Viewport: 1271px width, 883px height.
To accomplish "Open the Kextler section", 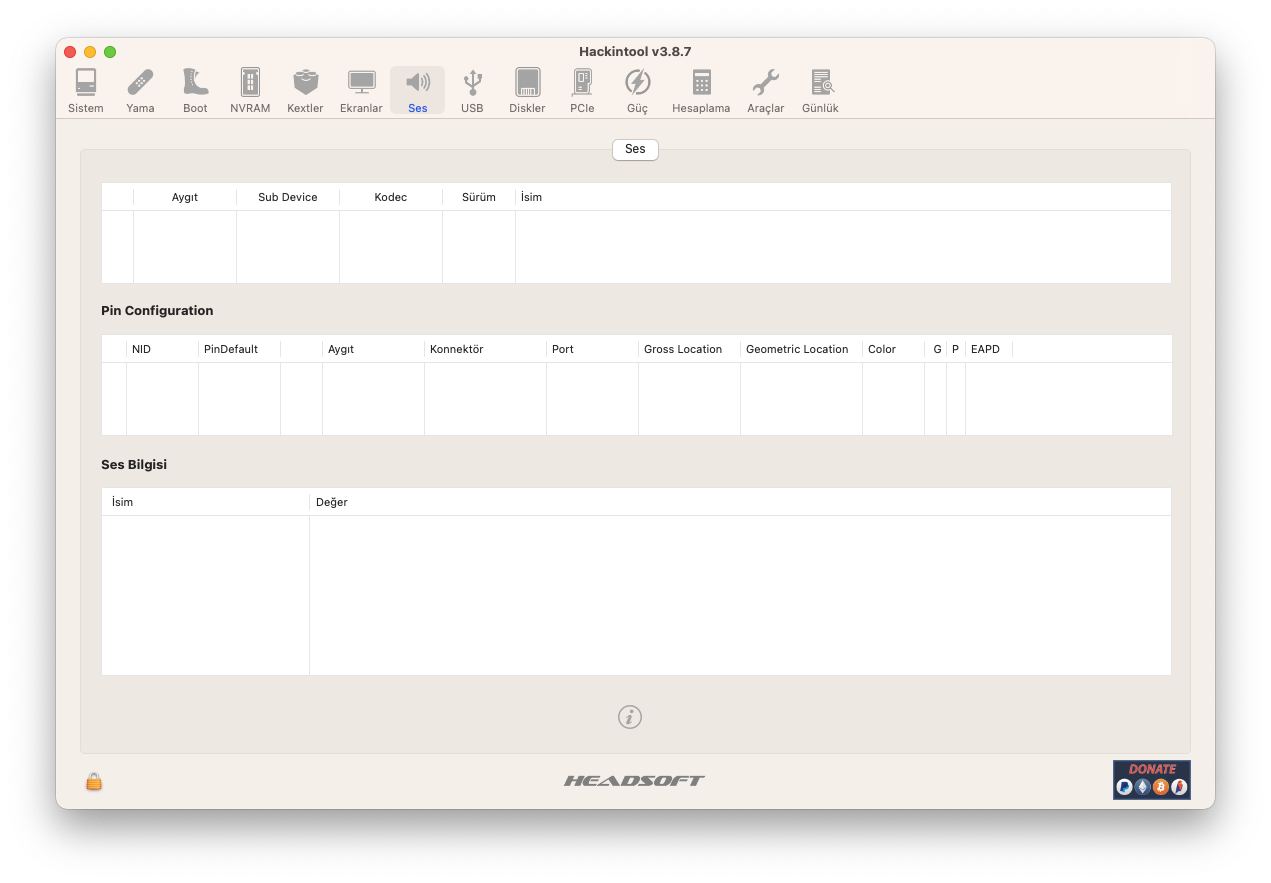I will (305, 90).
